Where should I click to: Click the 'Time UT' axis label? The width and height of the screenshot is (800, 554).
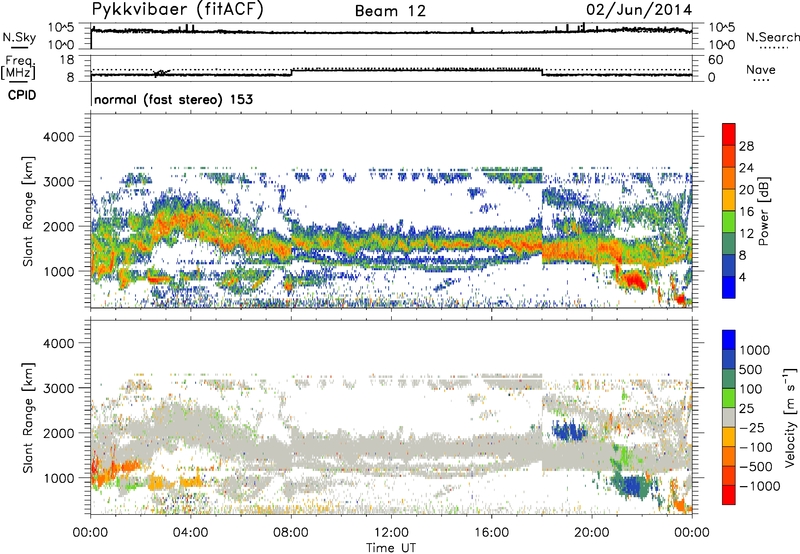(391, 548)
